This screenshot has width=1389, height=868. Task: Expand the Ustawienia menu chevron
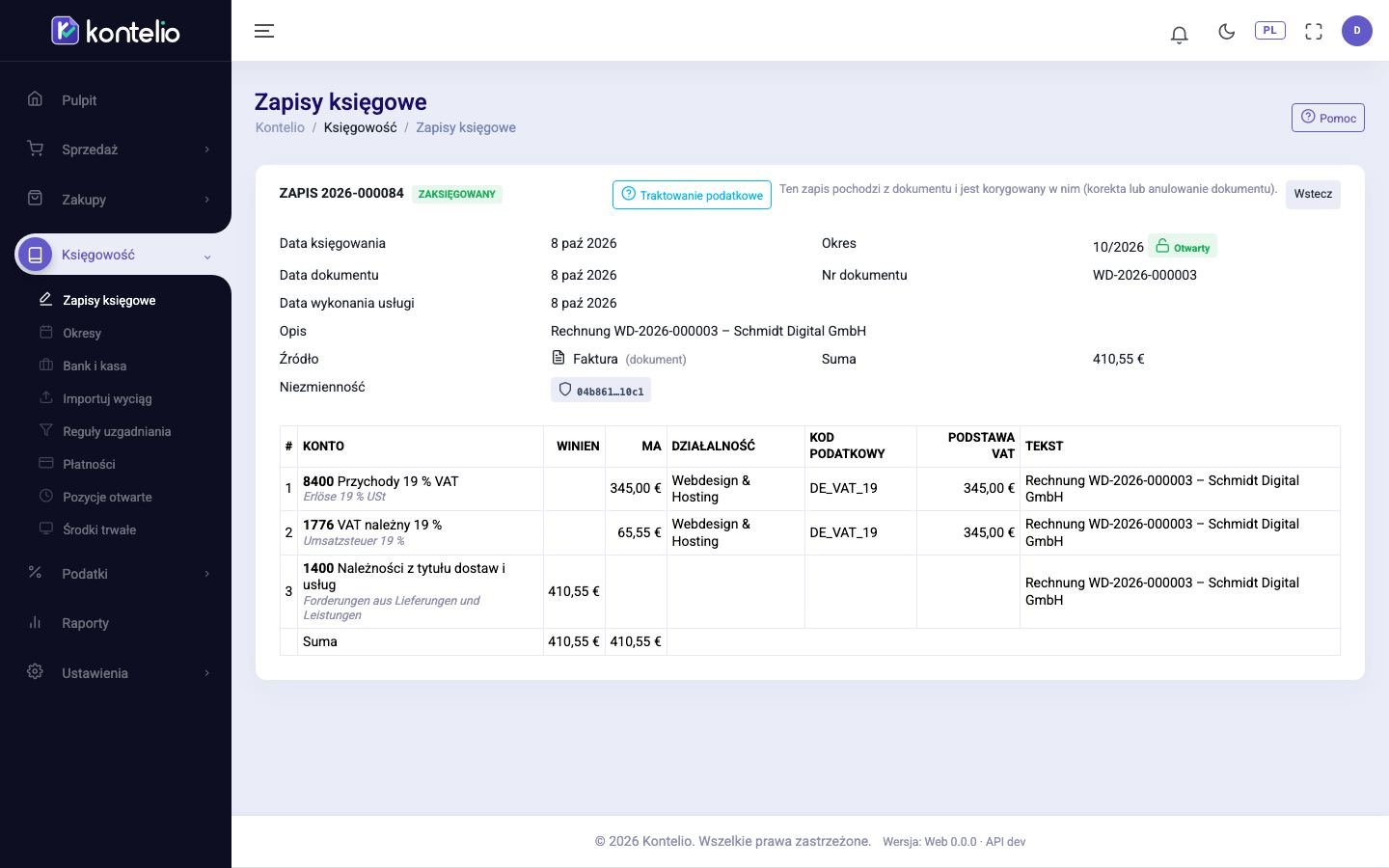tap(206, 673)
